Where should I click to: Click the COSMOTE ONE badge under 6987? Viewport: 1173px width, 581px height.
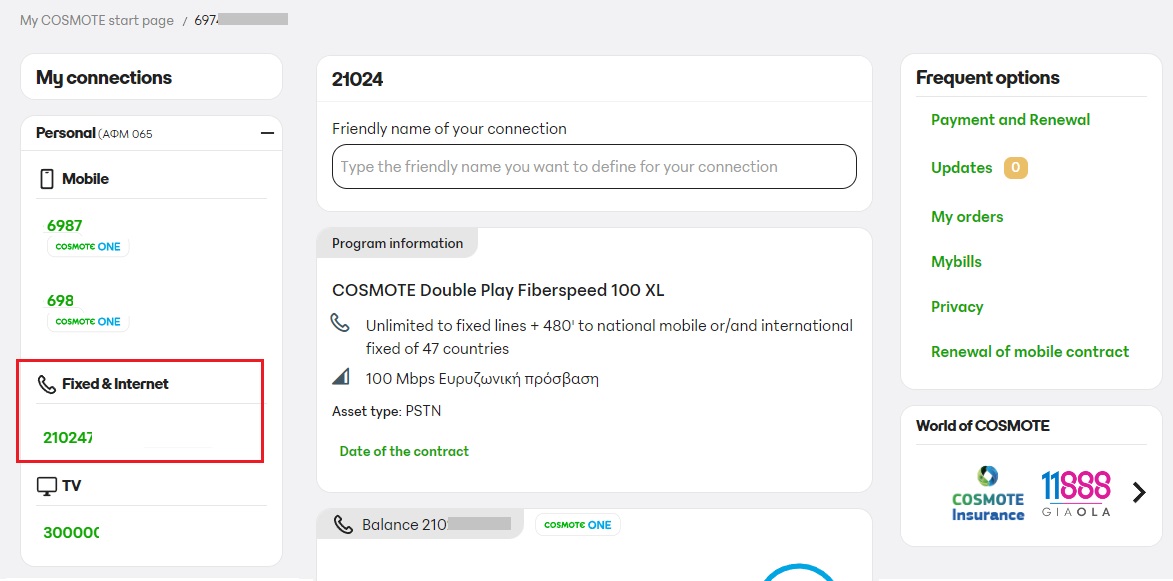coord(88,246)
